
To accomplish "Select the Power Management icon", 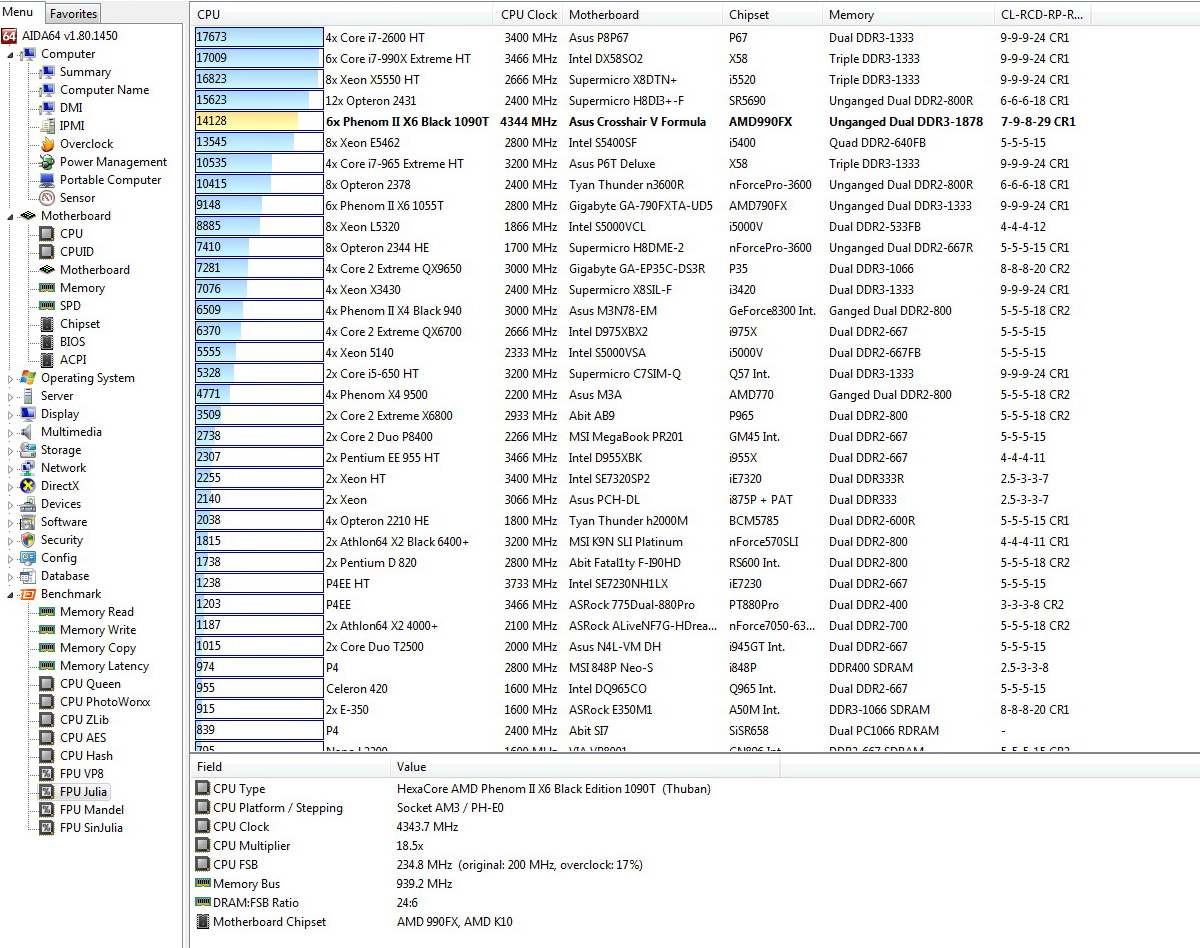I will (47, 162).
